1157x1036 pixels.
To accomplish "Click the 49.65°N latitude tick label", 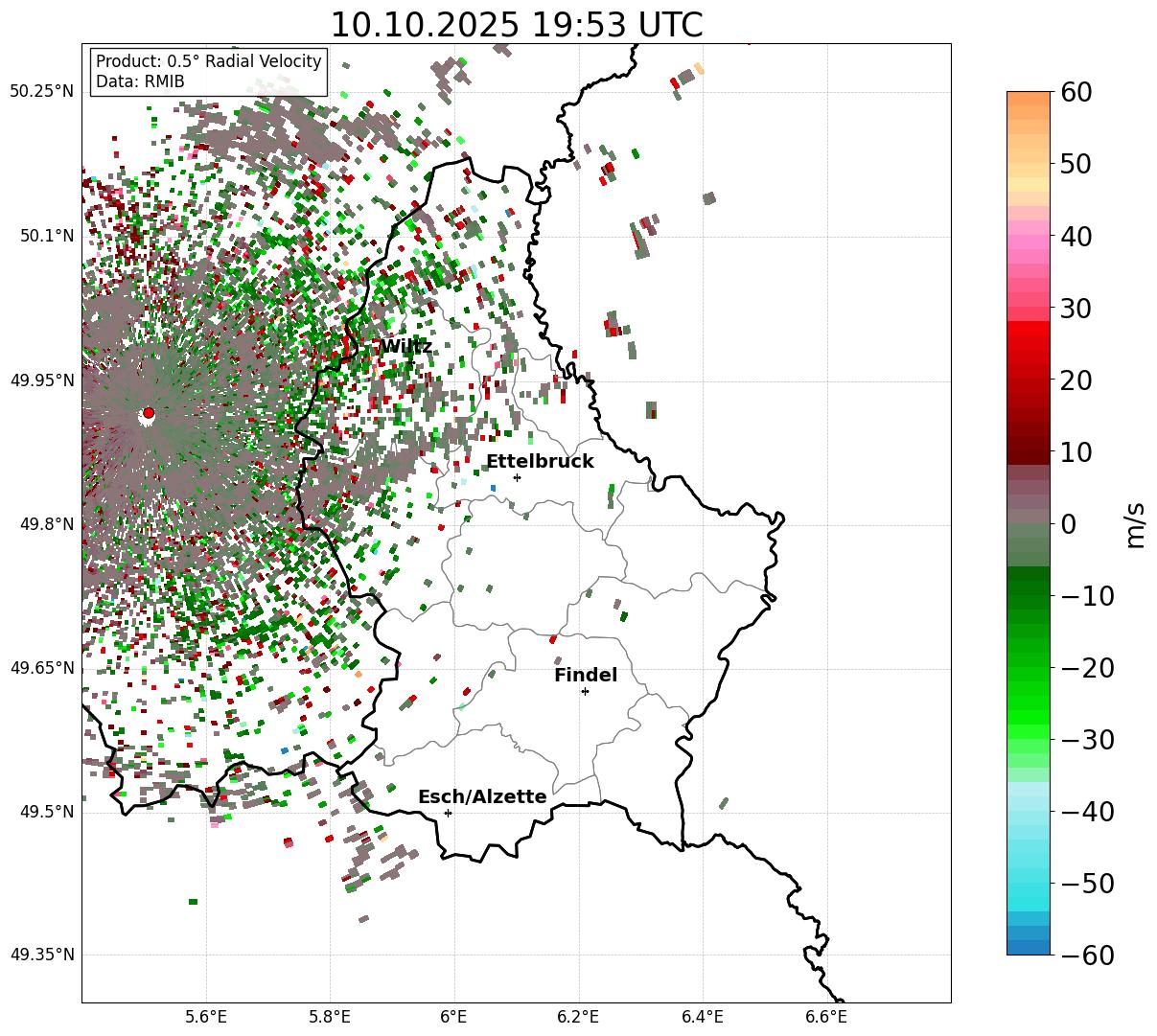I will click(x=41, y=668).
